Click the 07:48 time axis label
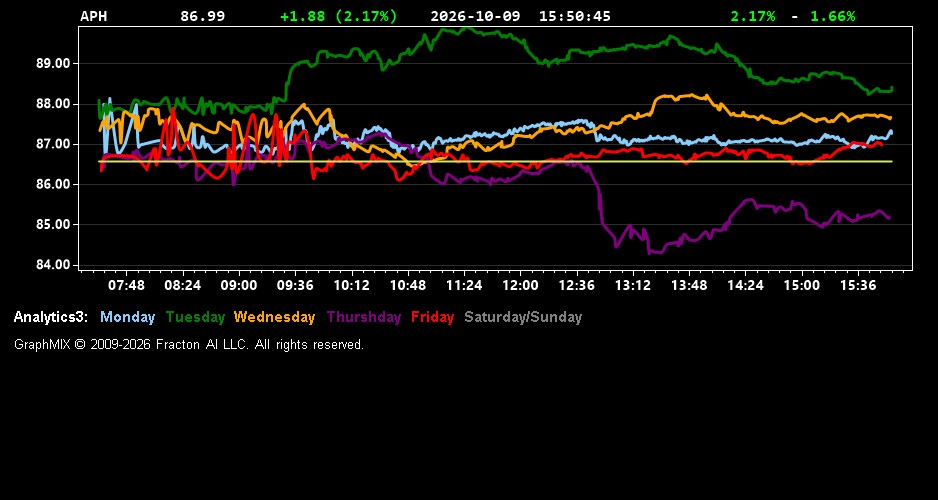Viewport: 938px width, 500px height. click(x=126, y=285)
